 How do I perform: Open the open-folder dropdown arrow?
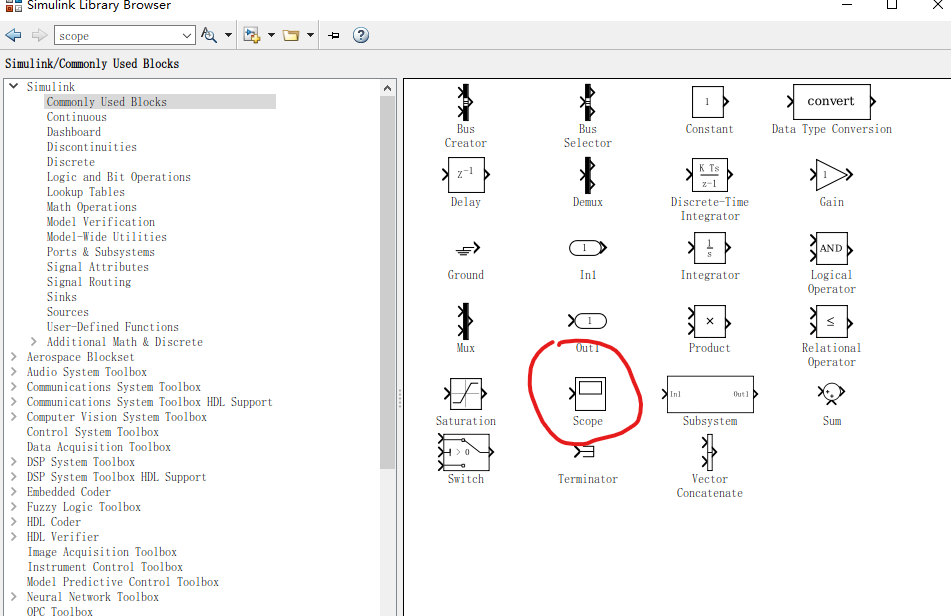point(310,35)
